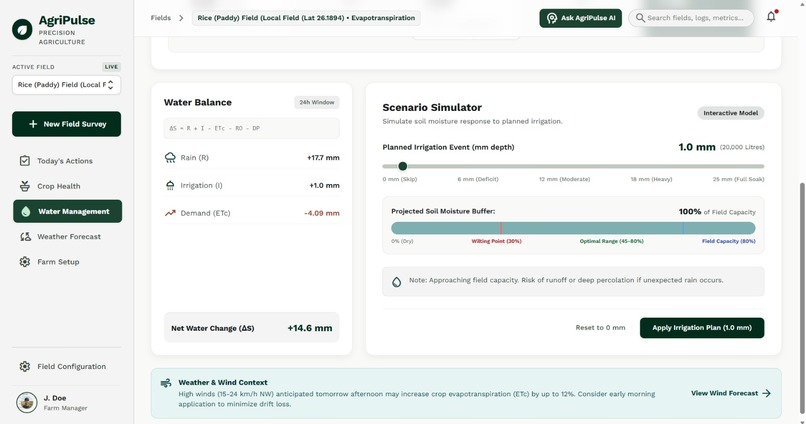The image size is (806, 424).
Task: Open the Crop Health section
Action: 67,186
